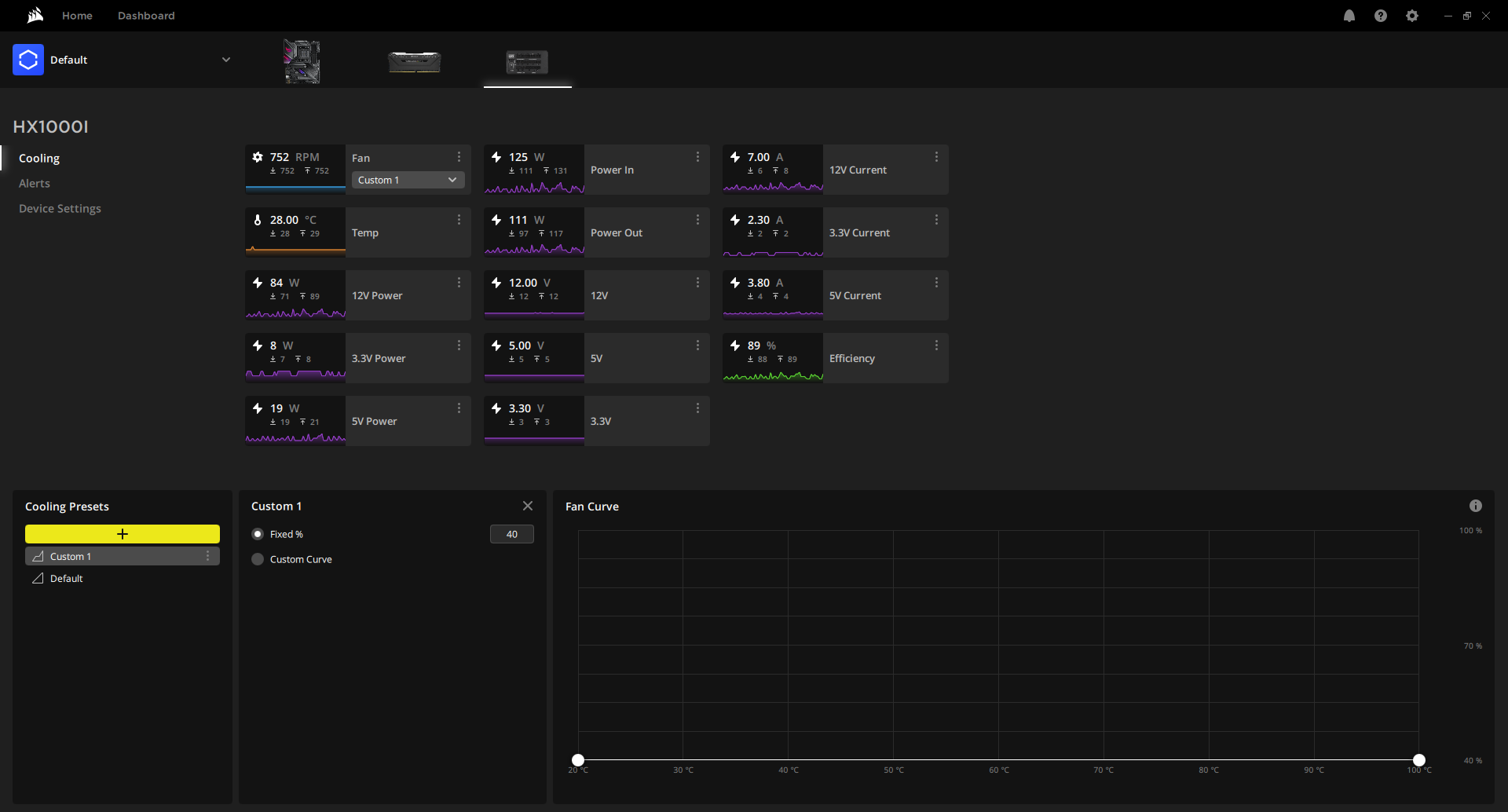
Task: Click the HX1000I device title
Action: (51, 126)
